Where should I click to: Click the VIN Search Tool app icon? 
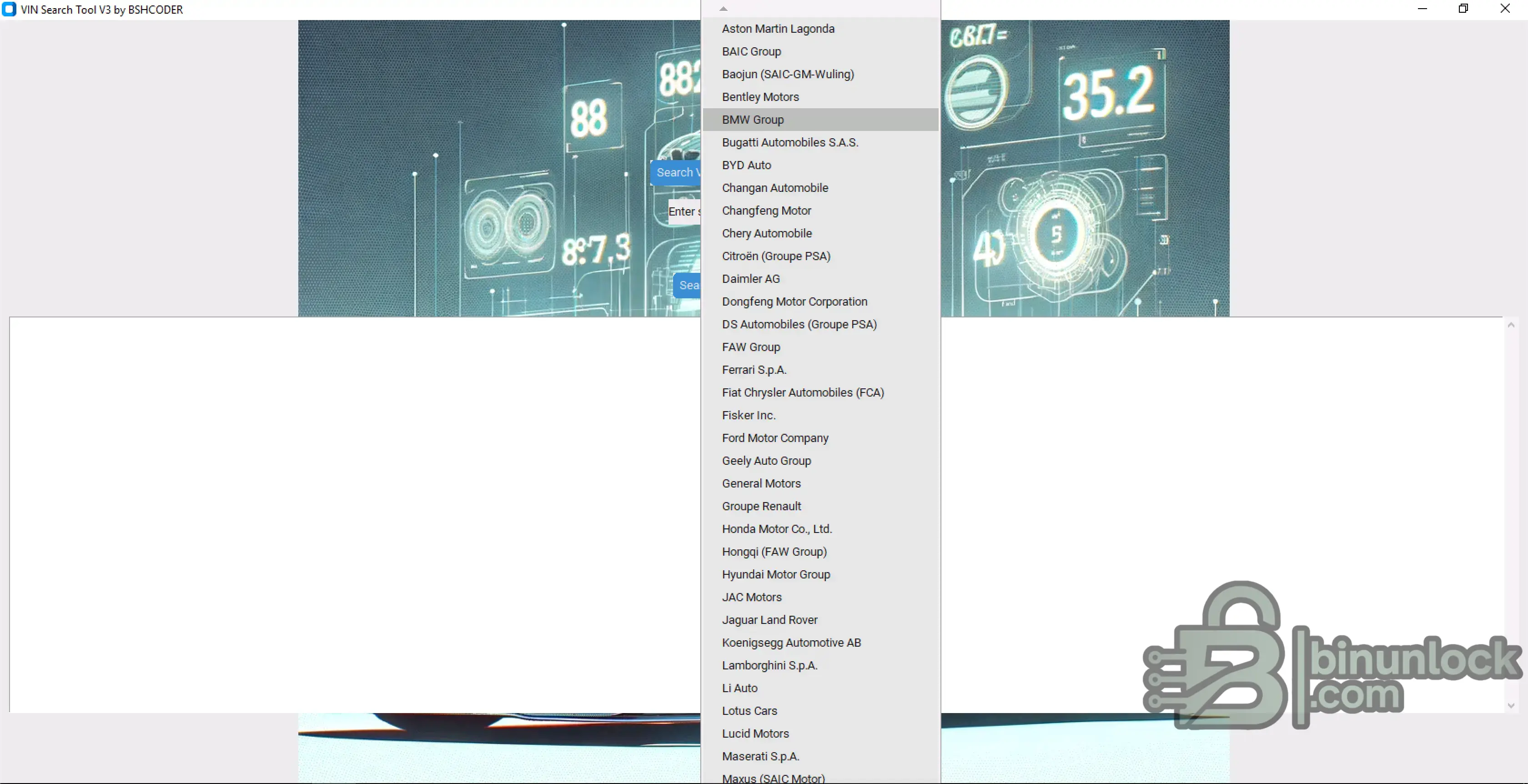(9, 10)
